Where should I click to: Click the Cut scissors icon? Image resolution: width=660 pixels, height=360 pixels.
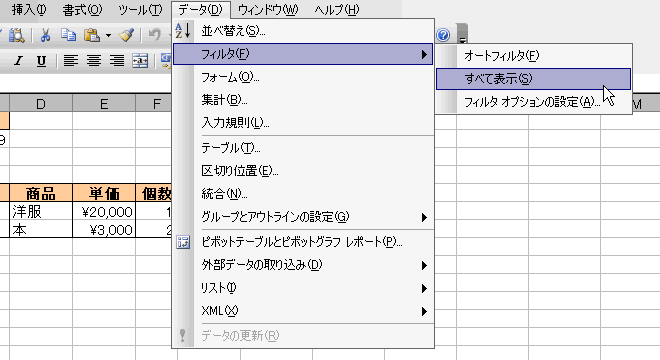pyautogui.click(x=45, y=35)
